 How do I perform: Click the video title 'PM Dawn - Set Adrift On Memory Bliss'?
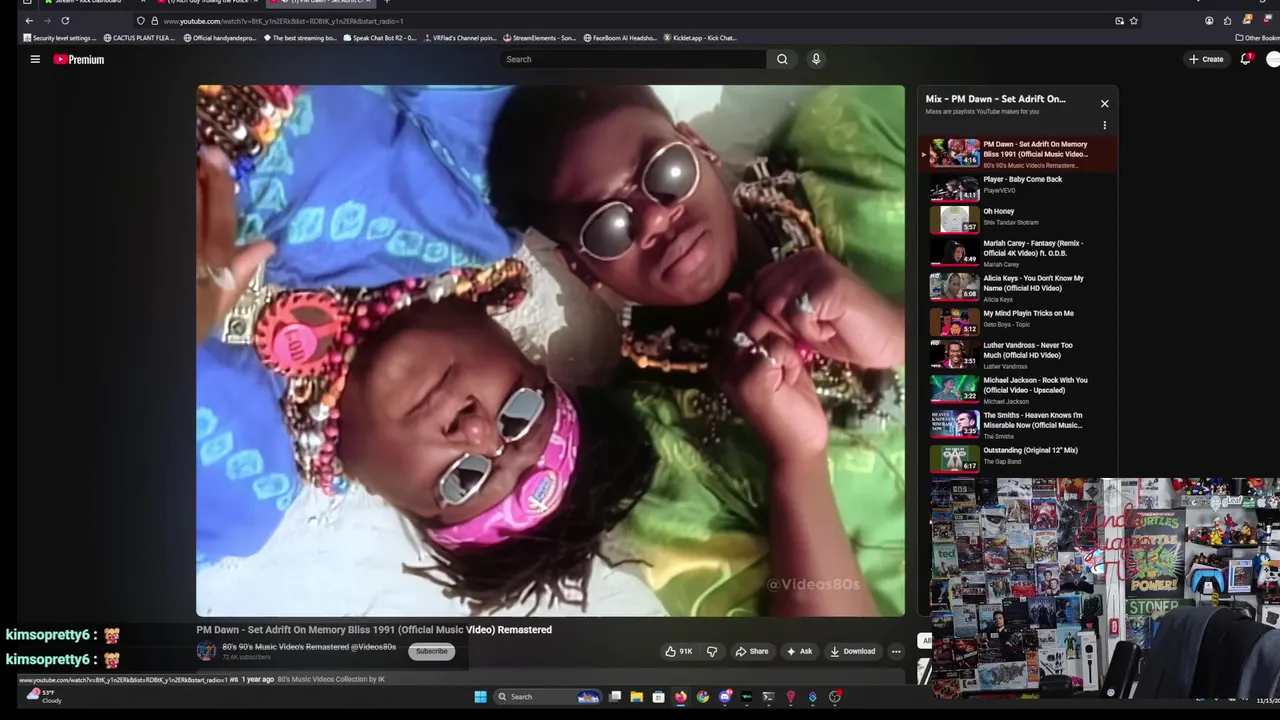coord(374,629)
